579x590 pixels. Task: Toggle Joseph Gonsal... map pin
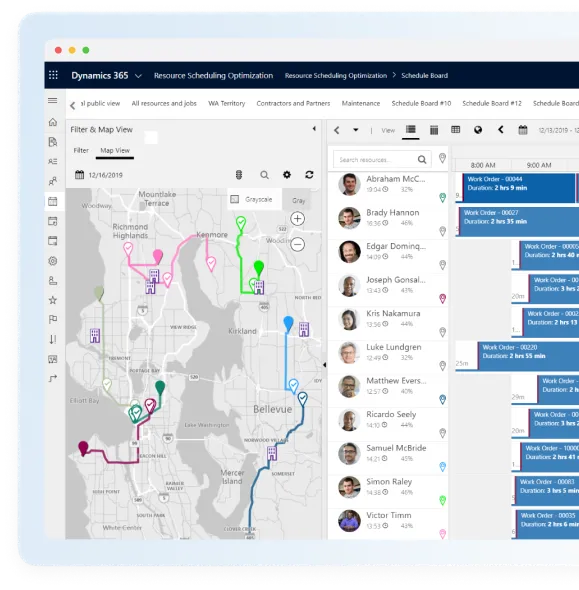442,298
